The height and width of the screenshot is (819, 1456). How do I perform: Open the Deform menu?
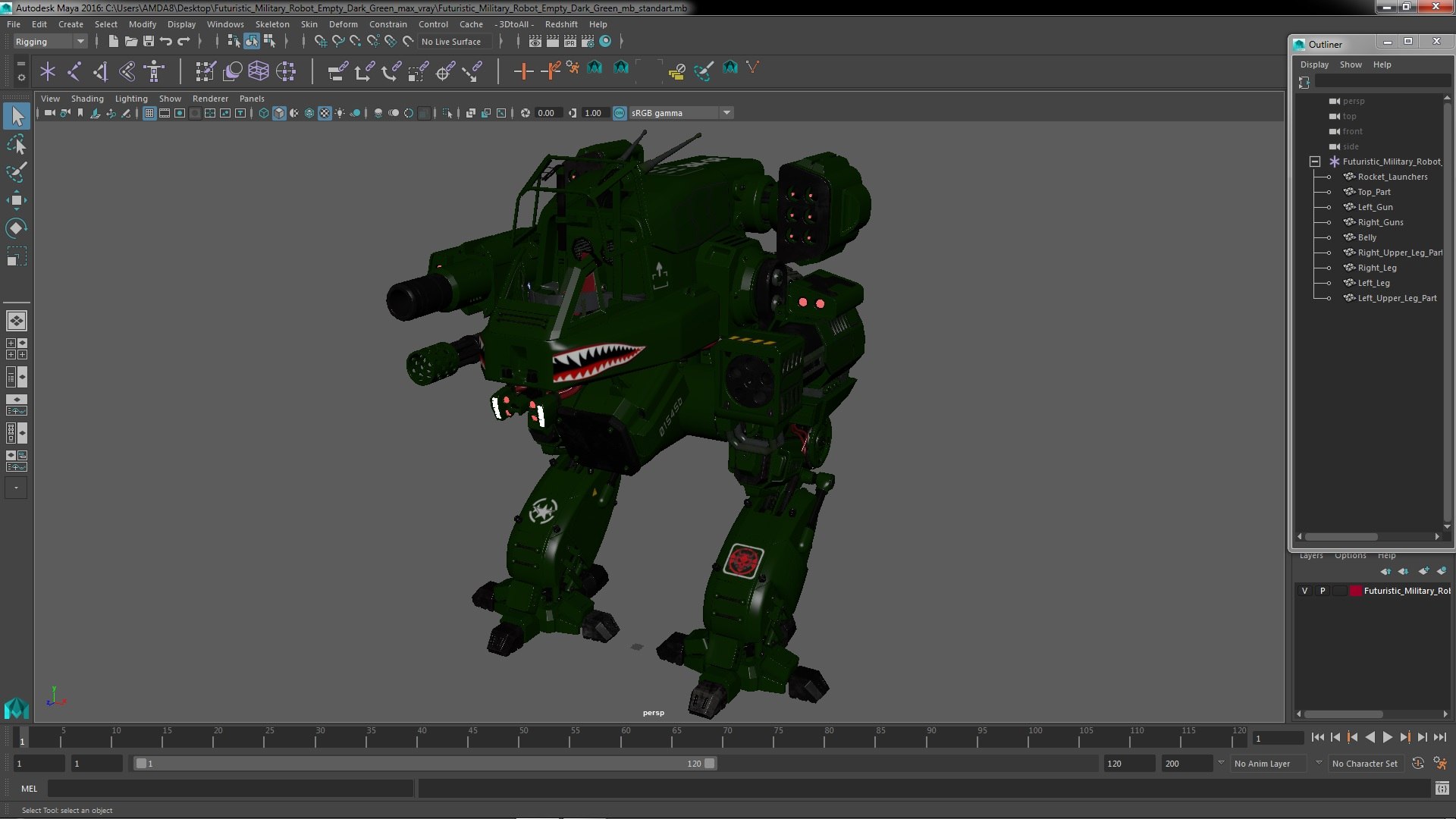[343, 24]
